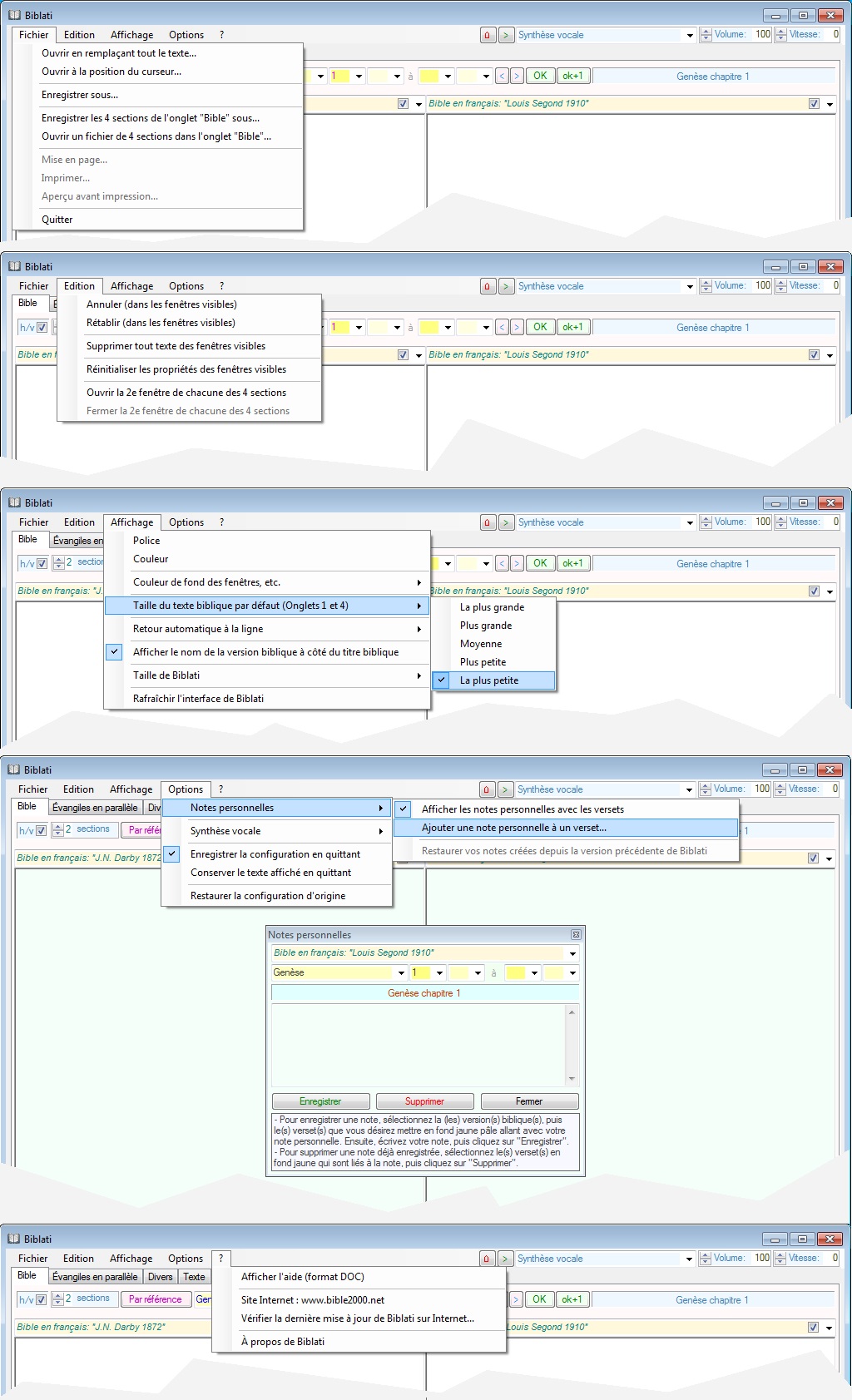Click Volume spinner arrows in window showing Edition menu
The width and height of the screenshot is (852, 1400).
706,286
